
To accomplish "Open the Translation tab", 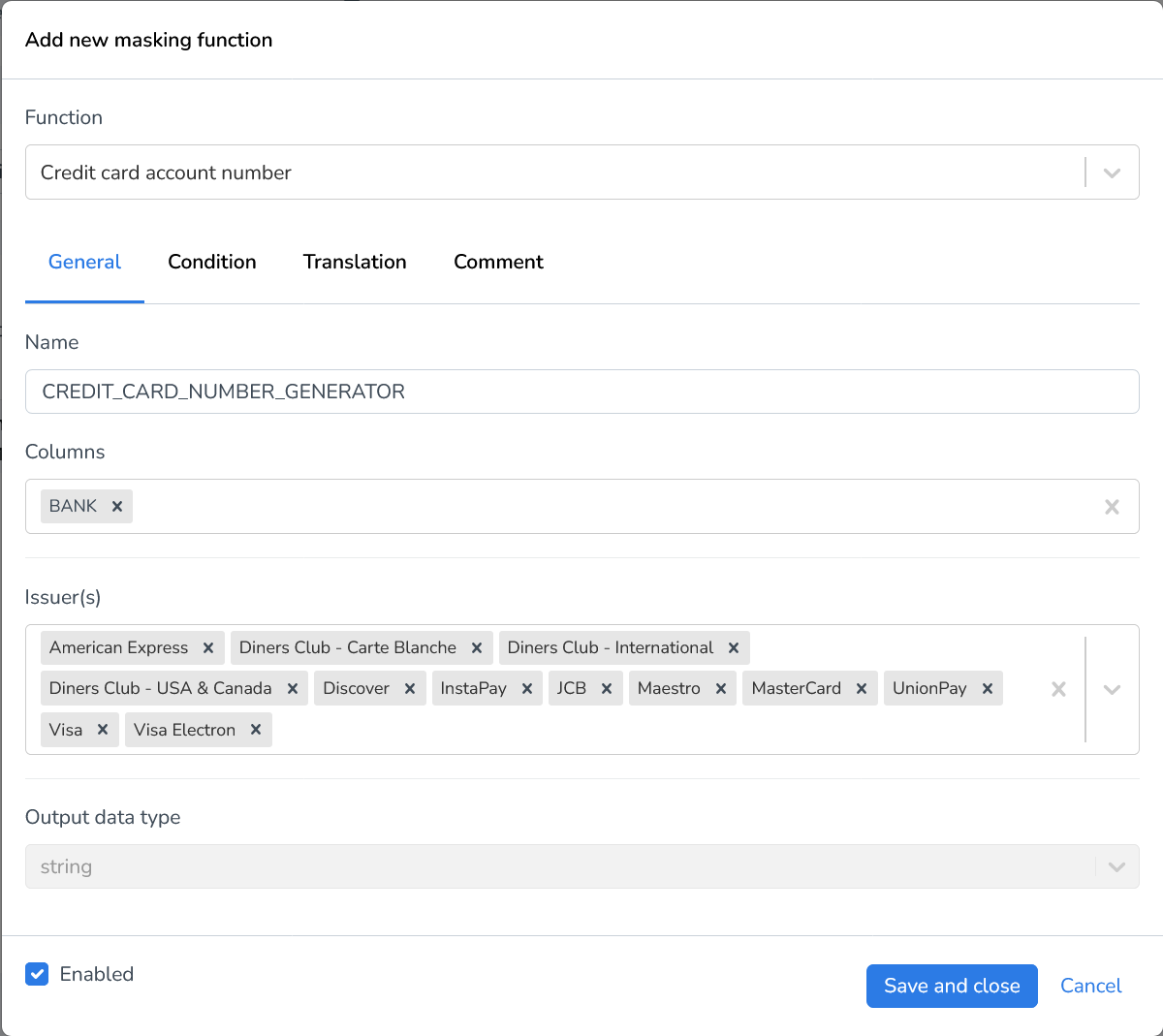I will click(355, 262).
